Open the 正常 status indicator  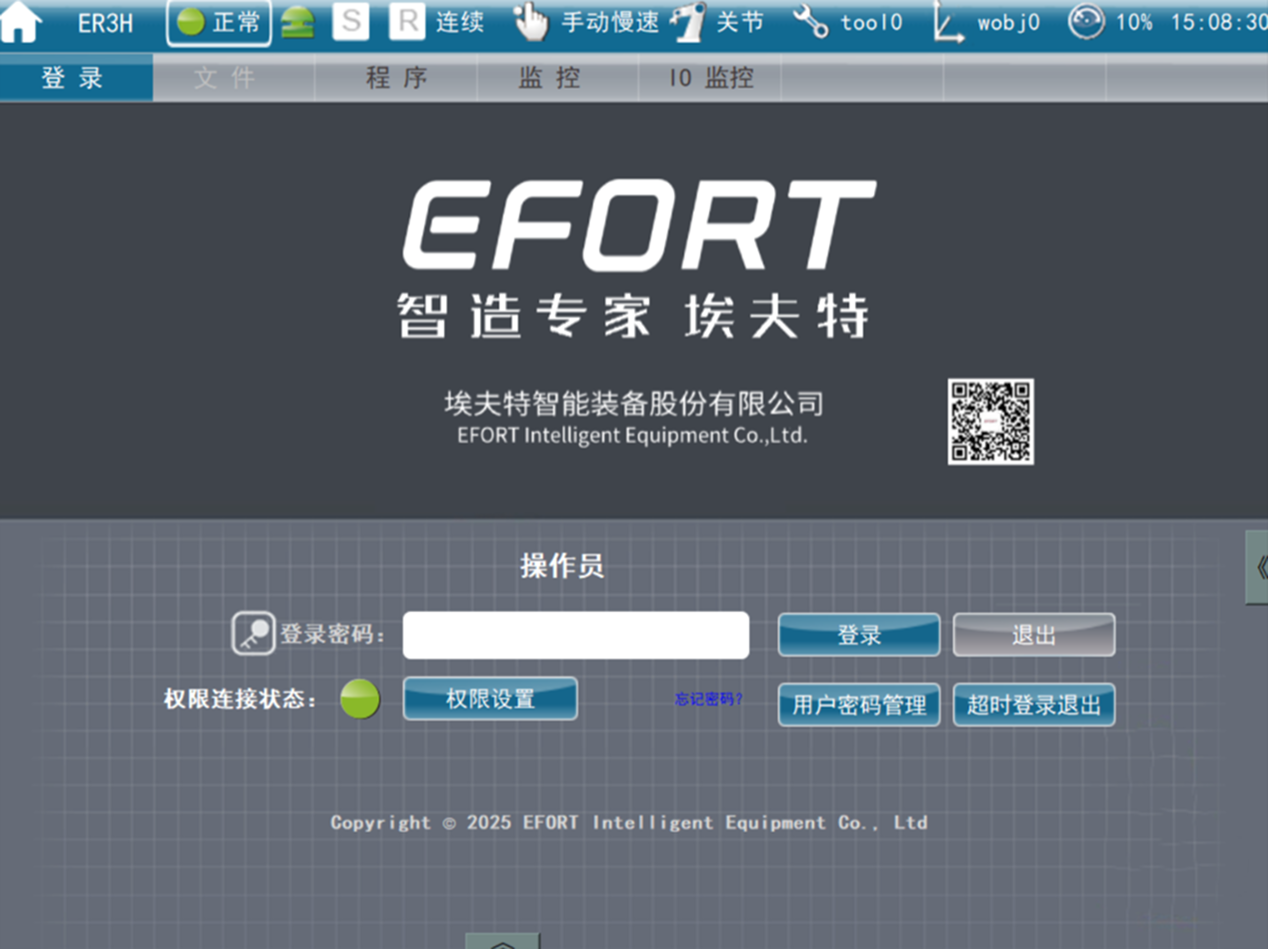pyautogui.click(x=218, y=23)
